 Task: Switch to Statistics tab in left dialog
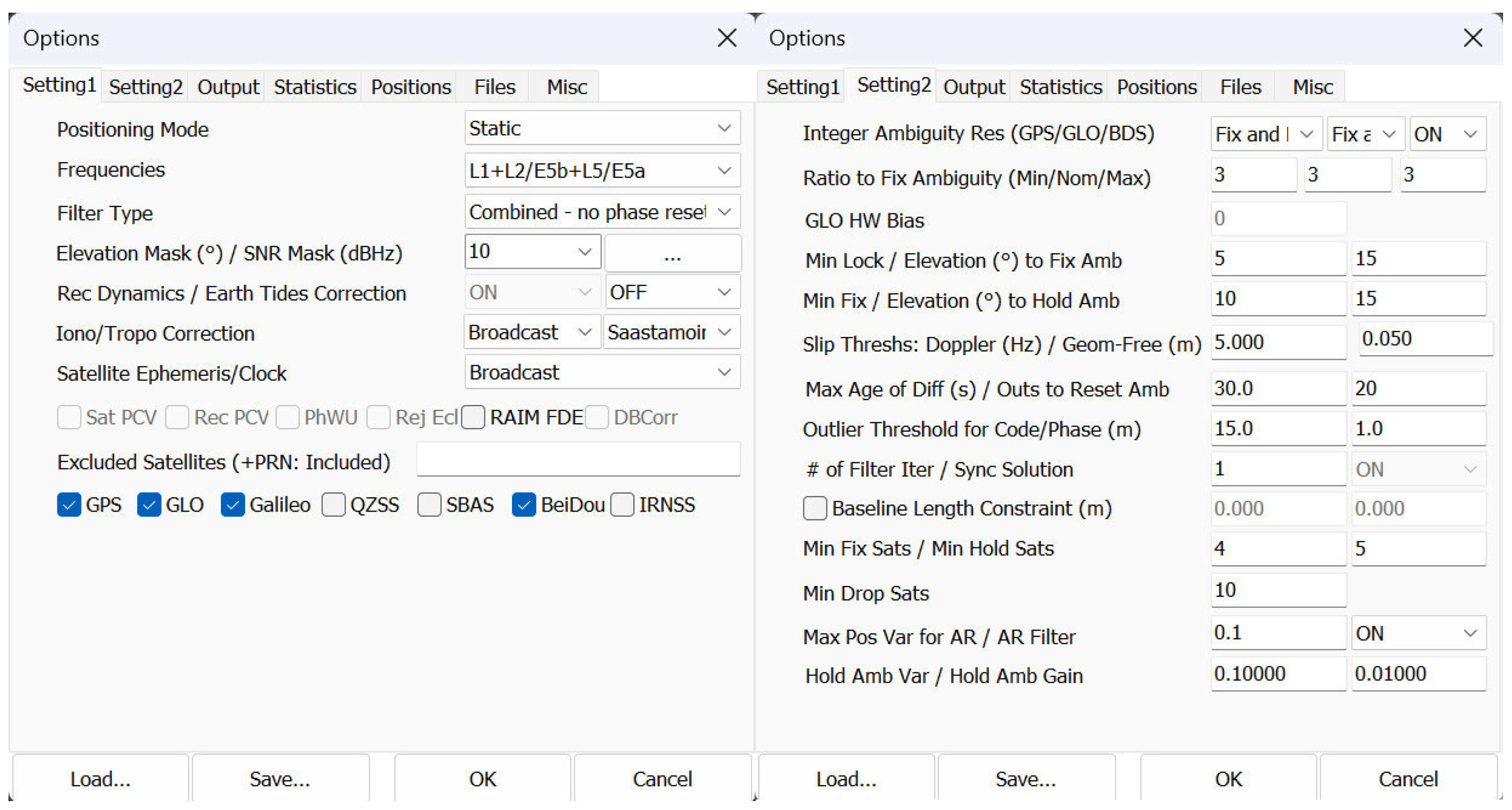click(315, 87)
